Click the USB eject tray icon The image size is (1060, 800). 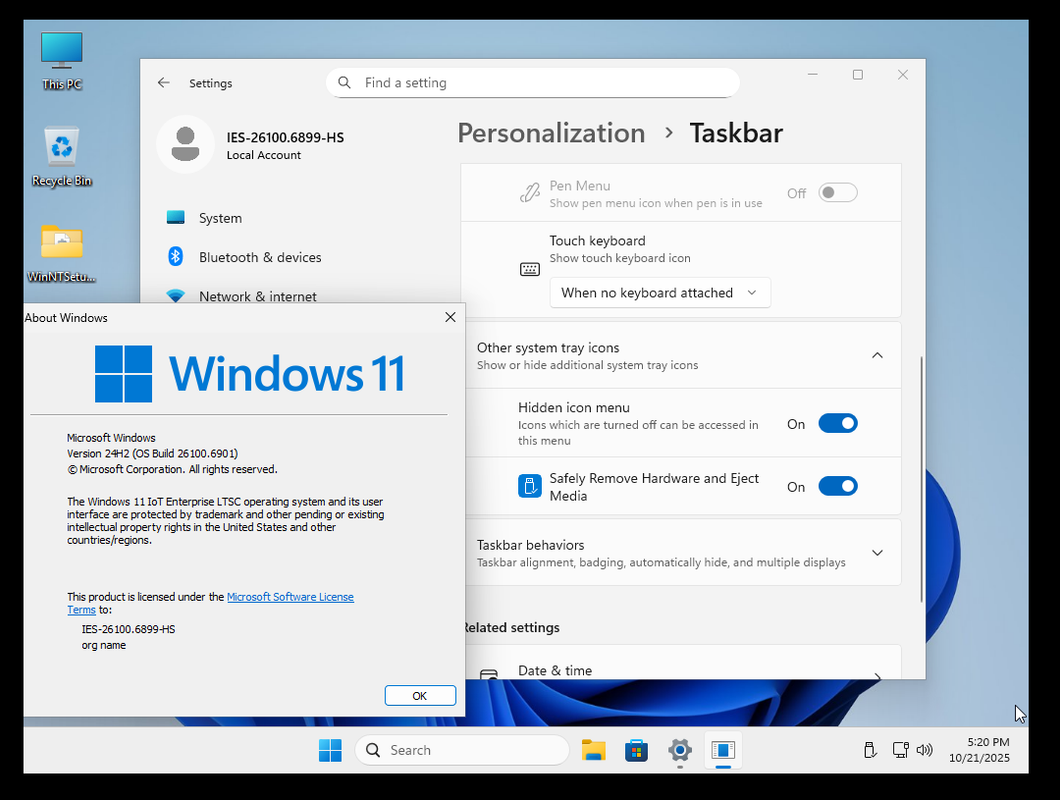(870, 750)
